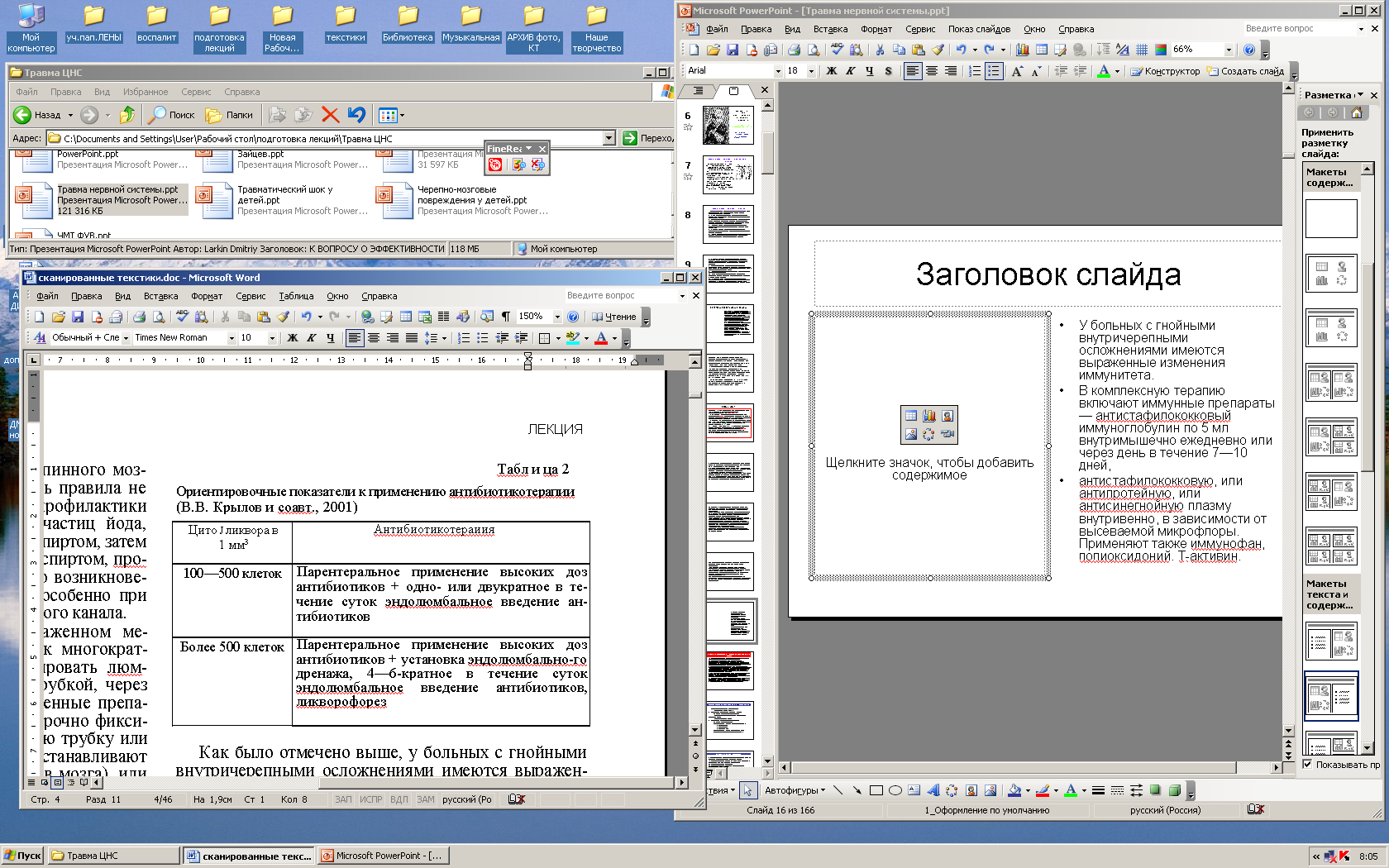This screenshot has height=868, width=1389.
Task: Click Word's print icon
Action: [x=139, y=317]
